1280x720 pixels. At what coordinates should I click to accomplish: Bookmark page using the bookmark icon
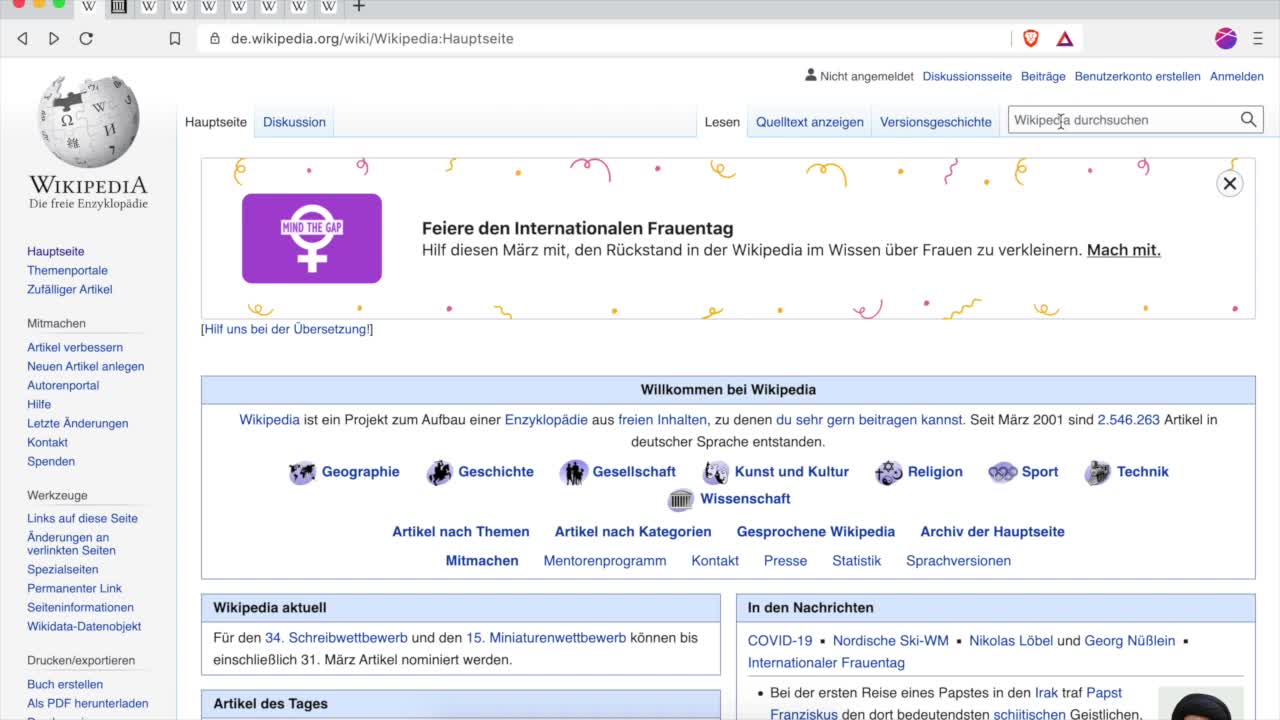(x=175, y=39)
